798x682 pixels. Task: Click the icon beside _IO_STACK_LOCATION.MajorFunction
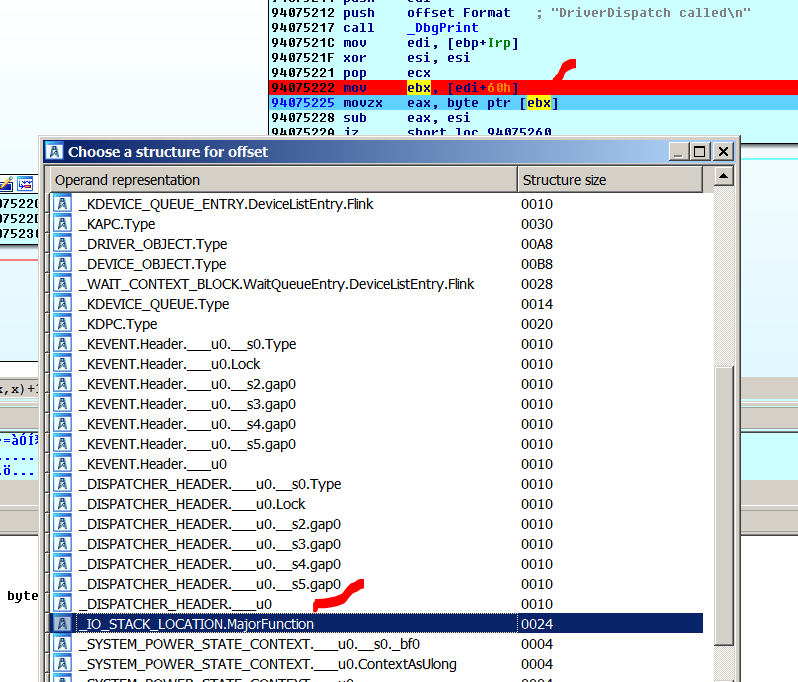tap(62, 624)
